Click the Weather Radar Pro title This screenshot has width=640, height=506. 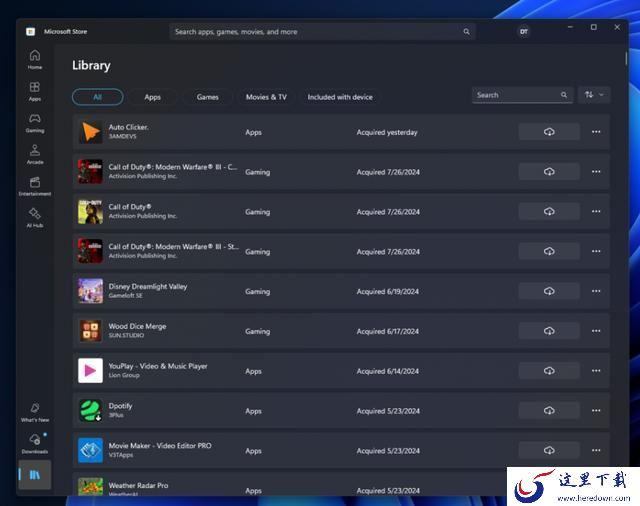[138, 486]
